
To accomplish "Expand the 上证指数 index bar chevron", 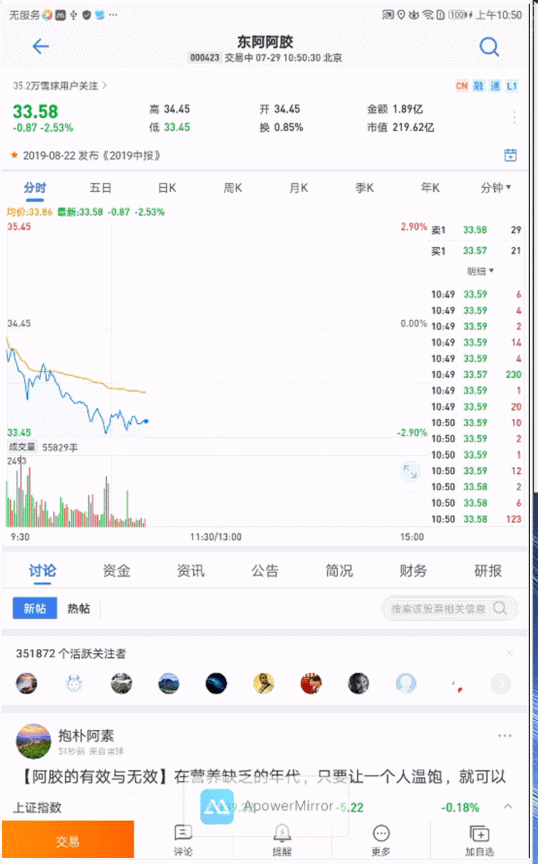I will pyautogui.click(x=508, y=807).
